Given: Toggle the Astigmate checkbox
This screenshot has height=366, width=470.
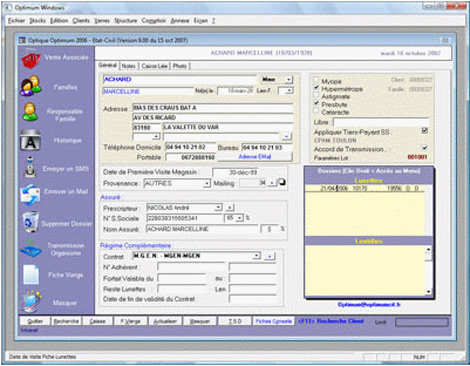Looking at the screenshot, I should tap(316, 96).
